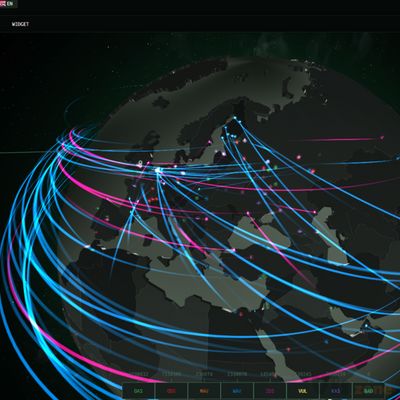This screenshot has width=400, height=400.
Task: Select the pink arrow marker over Russia
Action: coord(382,137)
